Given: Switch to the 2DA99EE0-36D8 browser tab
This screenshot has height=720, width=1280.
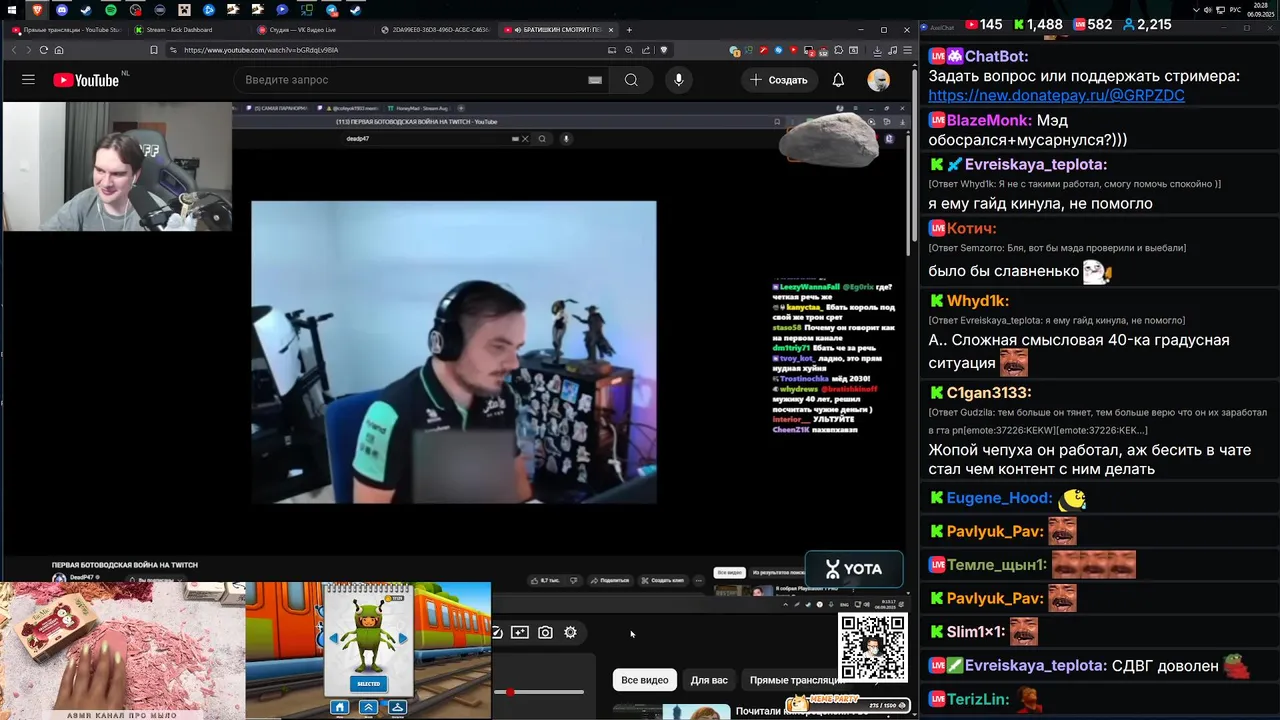Looking at the screenshot, I should [x=434, y=30].
